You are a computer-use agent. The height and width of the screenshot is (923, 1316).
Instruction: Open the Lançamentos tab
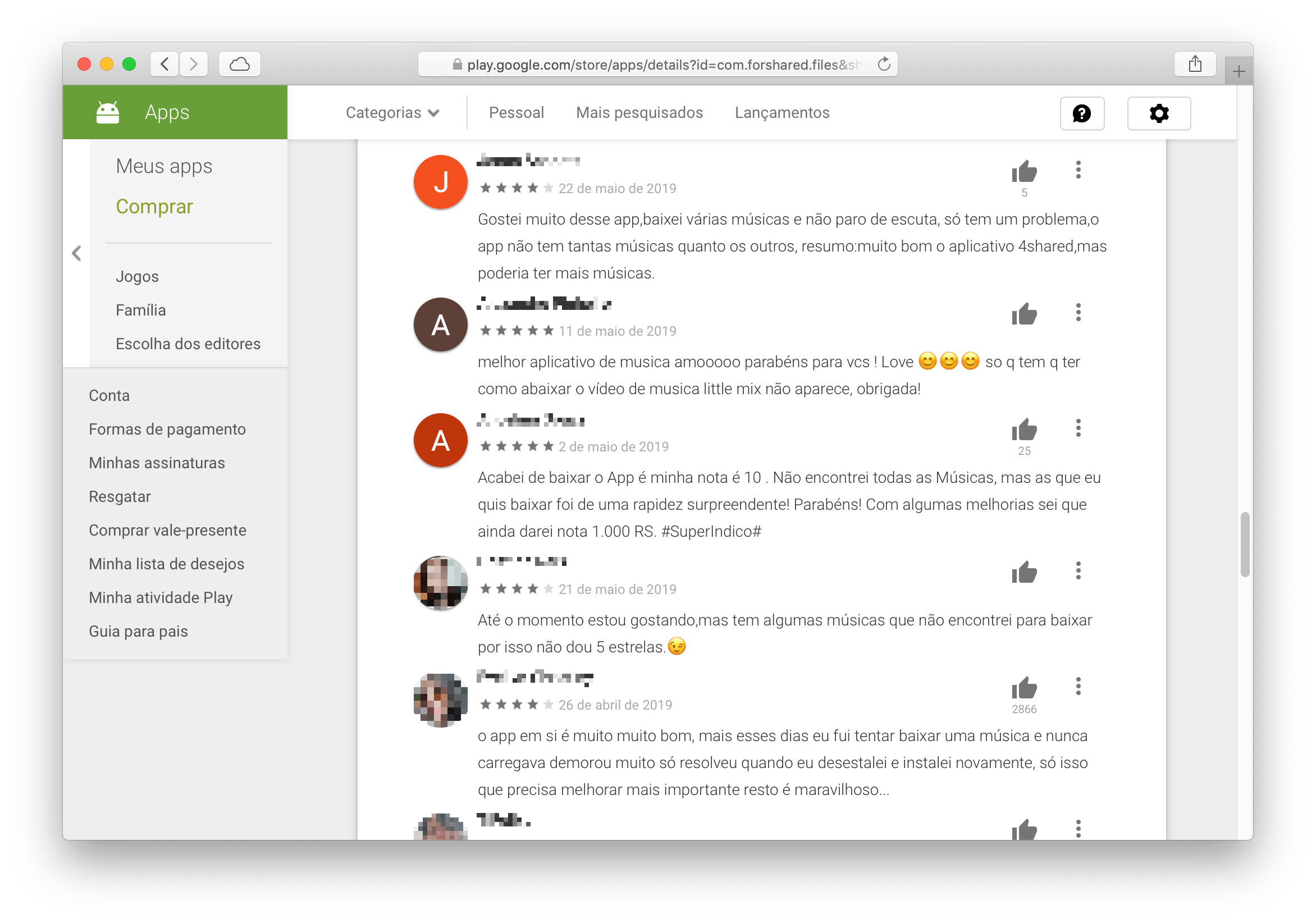click(782, 112)
